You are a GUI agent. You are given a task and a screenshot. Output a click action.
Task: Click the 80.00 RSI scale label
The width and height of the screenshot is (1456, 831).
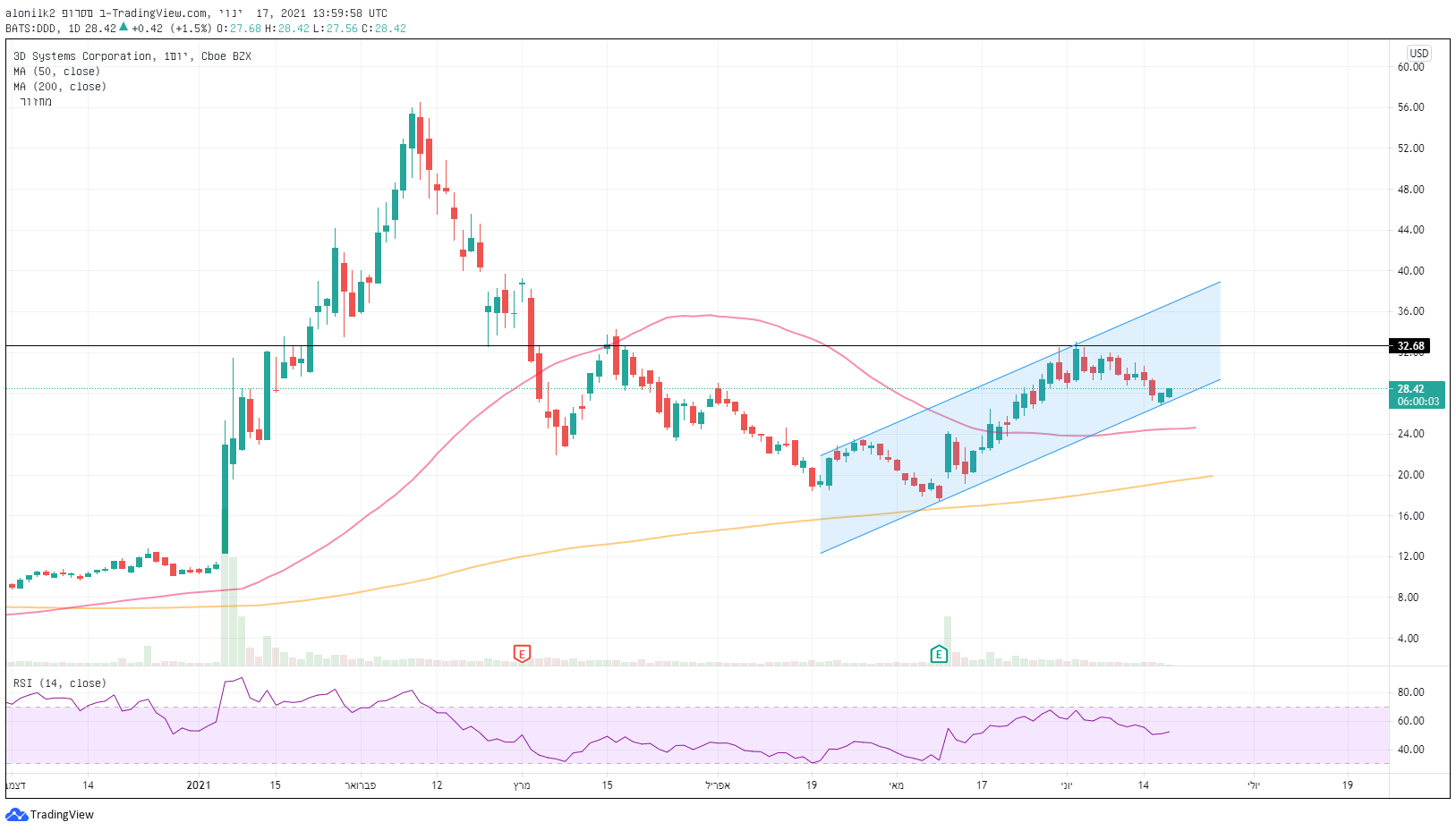tap(1410, 692)
